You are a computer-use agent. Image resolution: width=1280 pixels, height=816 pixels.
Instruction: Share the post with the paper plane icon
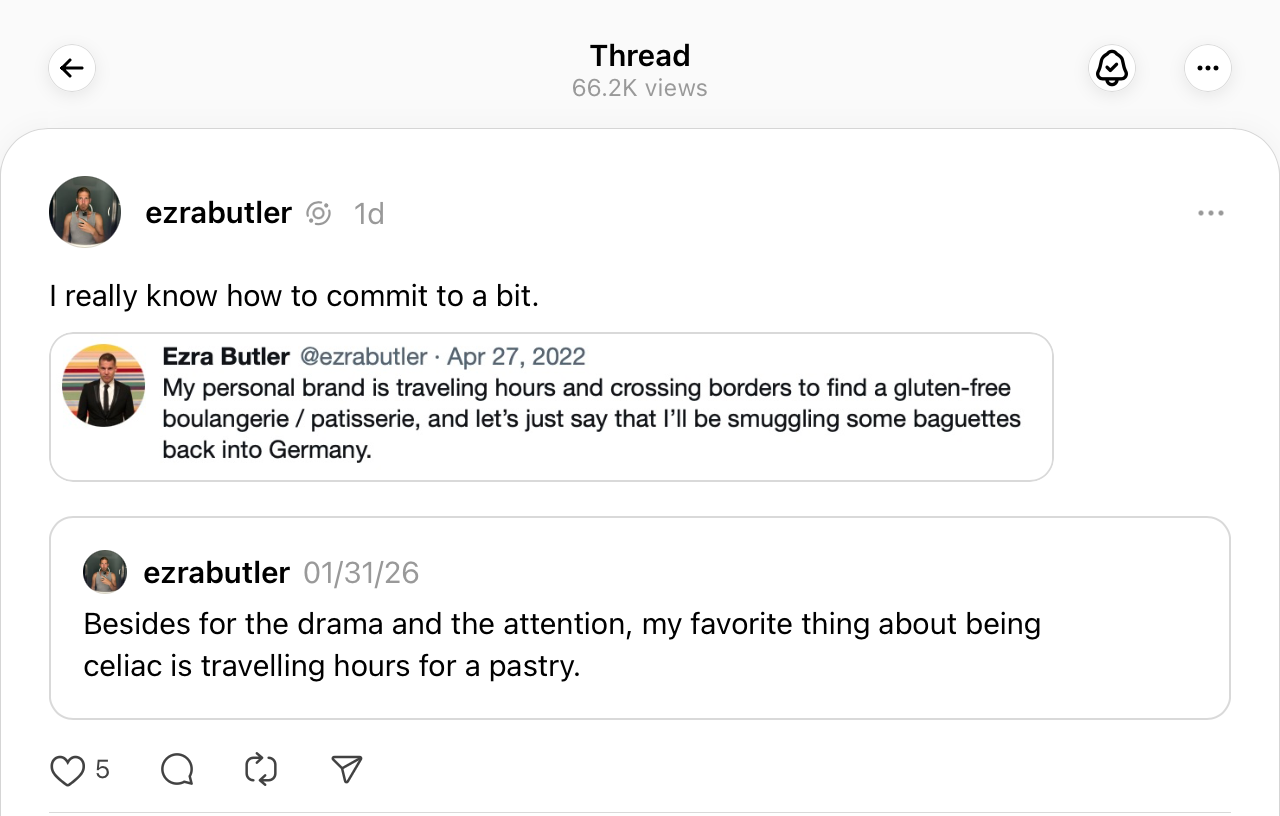coord(346,769)
